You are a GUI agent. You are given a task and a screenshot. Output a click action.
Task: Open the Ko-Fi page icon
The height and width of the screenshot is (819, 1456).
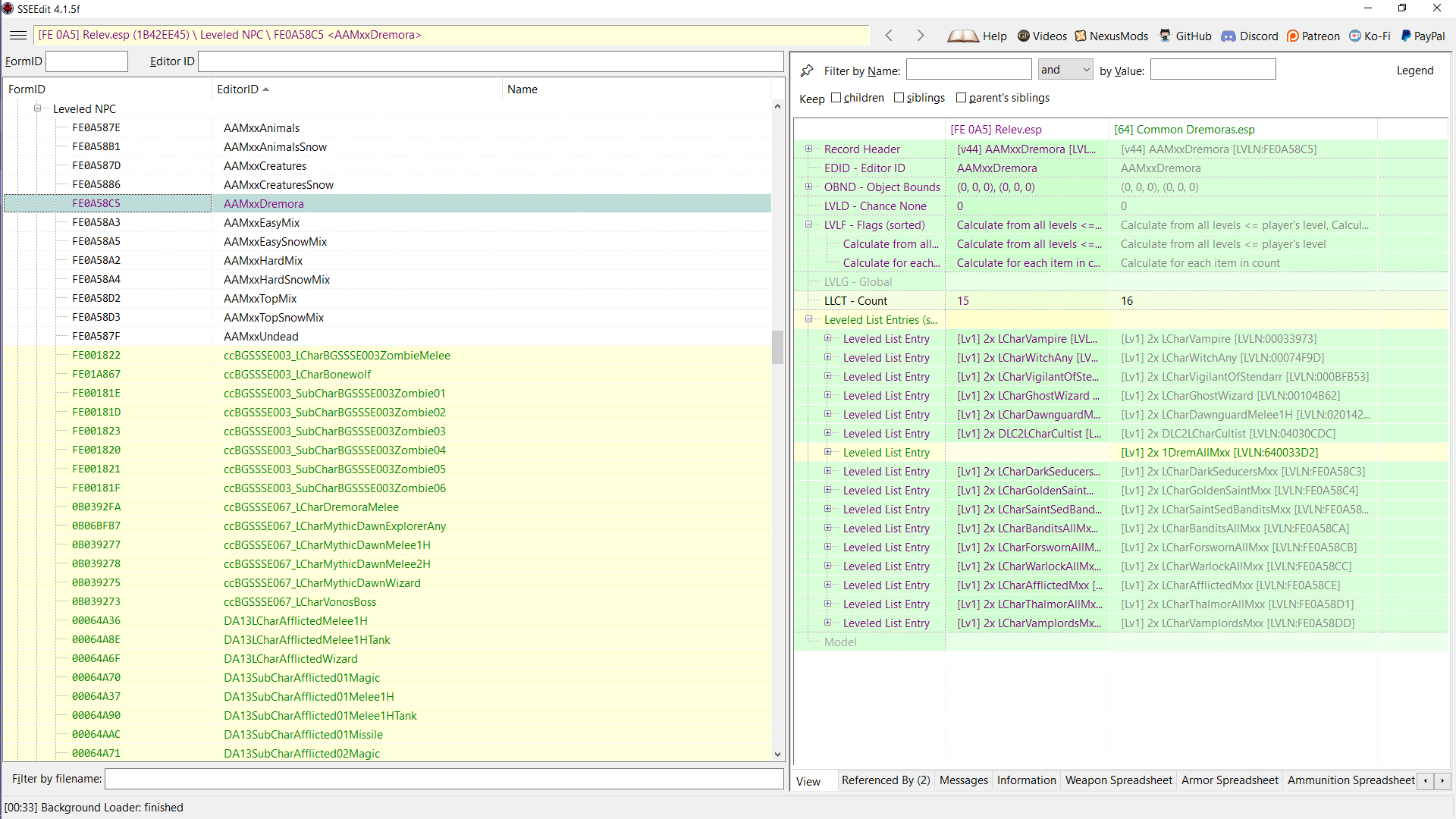point(1355,36)
